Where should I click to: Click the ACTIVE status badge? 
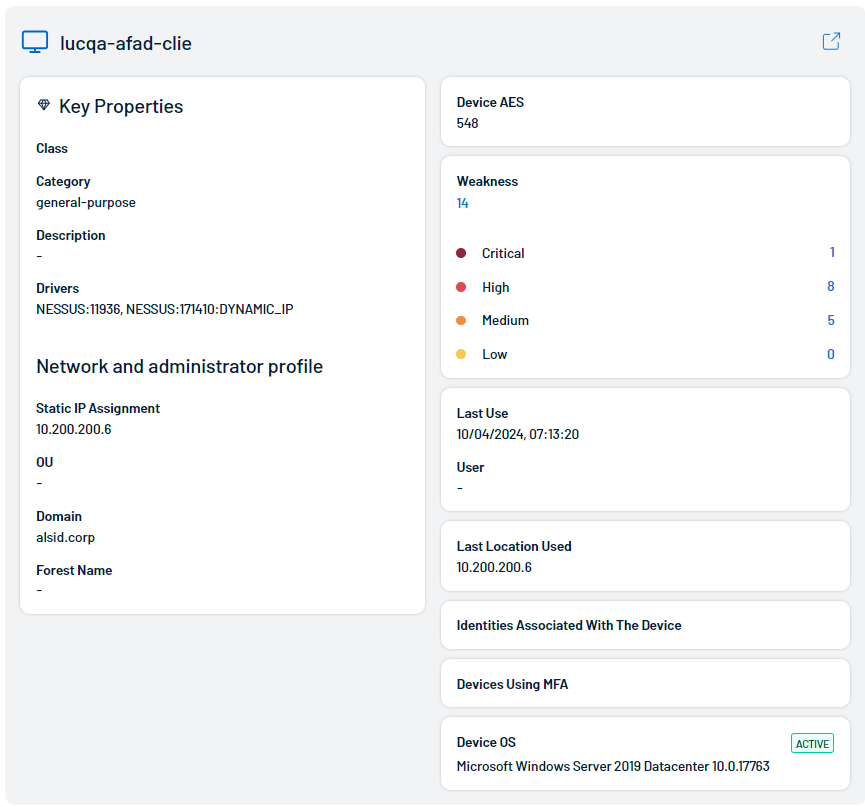click(812, 744)
